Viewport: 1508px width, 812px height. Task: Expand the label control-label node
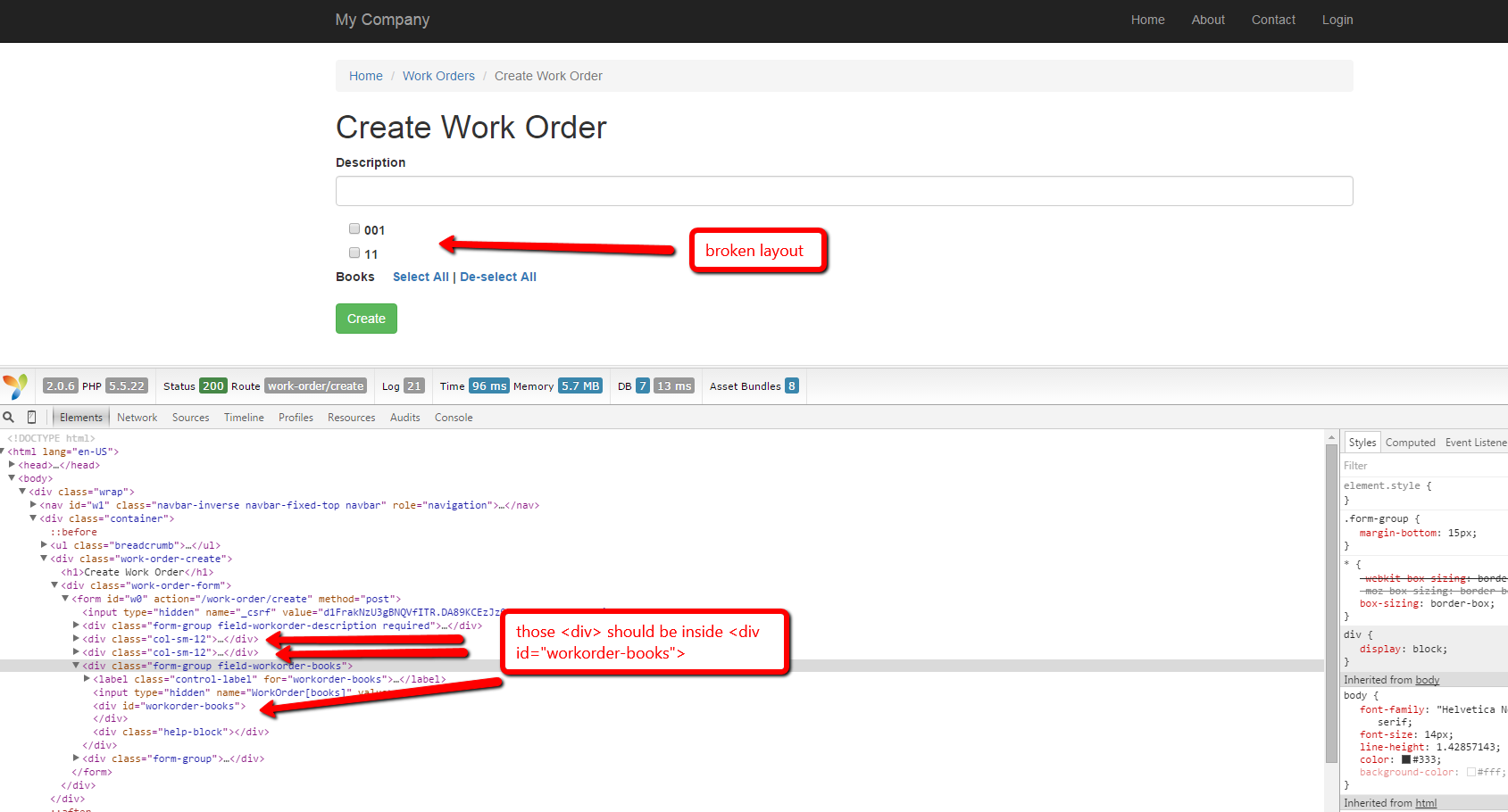tap(87, 679)
